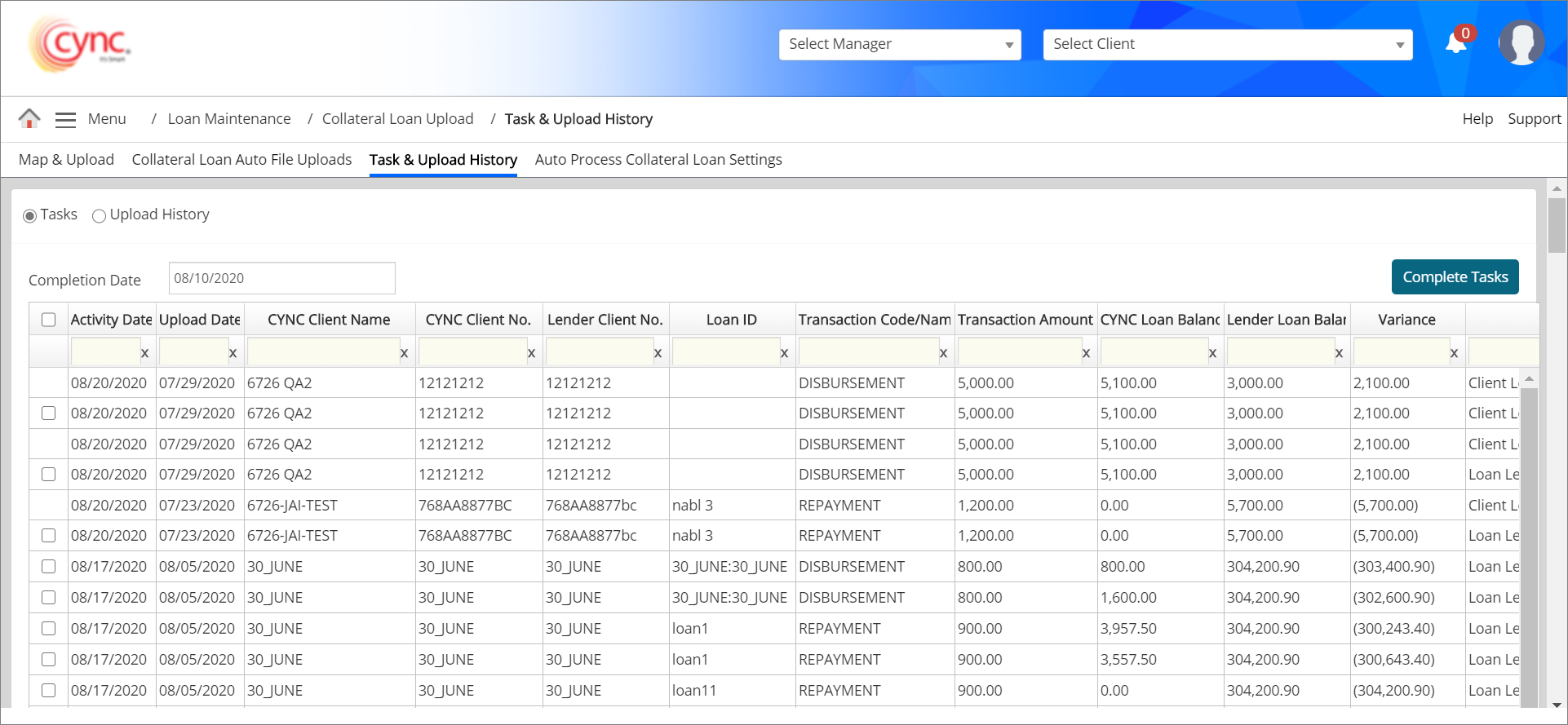Clear the CYNC Client Name filter

pos(404,353)
